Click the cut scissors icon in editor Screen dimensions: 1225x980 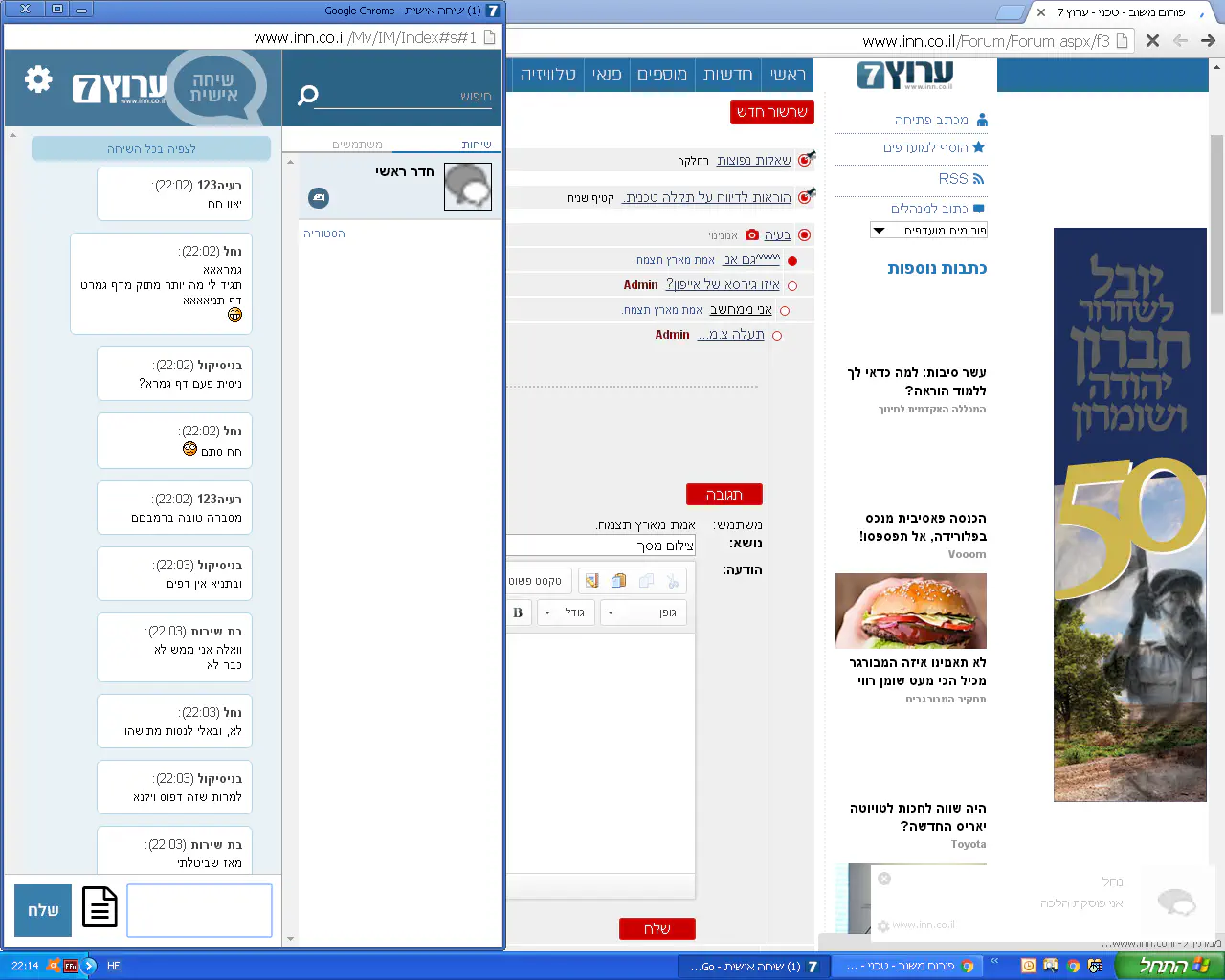(x=673, y=581)
